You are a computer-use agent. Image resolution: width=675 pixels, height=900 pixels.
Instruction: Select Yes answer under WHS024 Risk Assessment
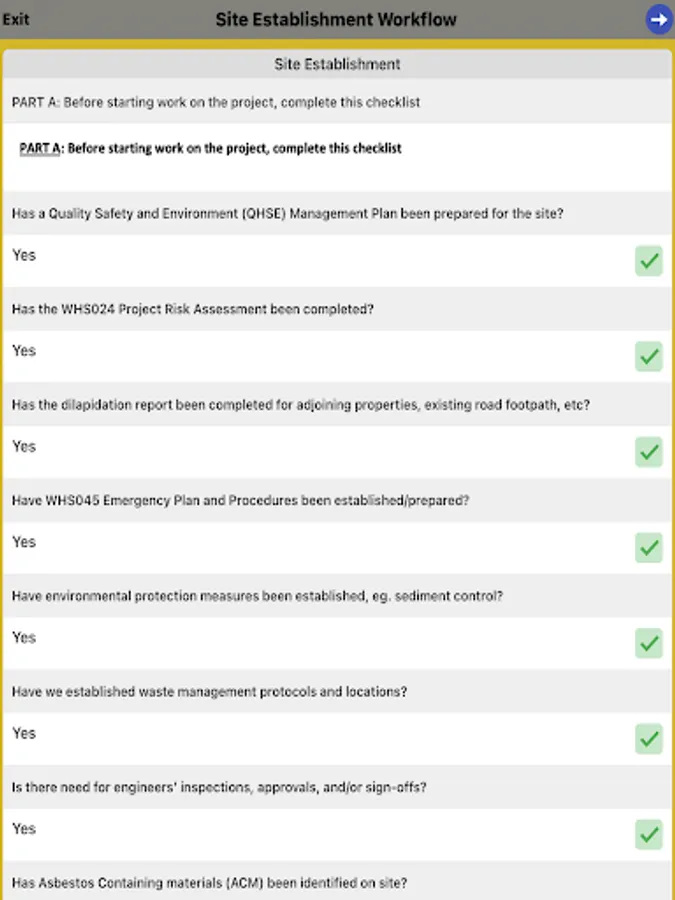tap(24, 351)
